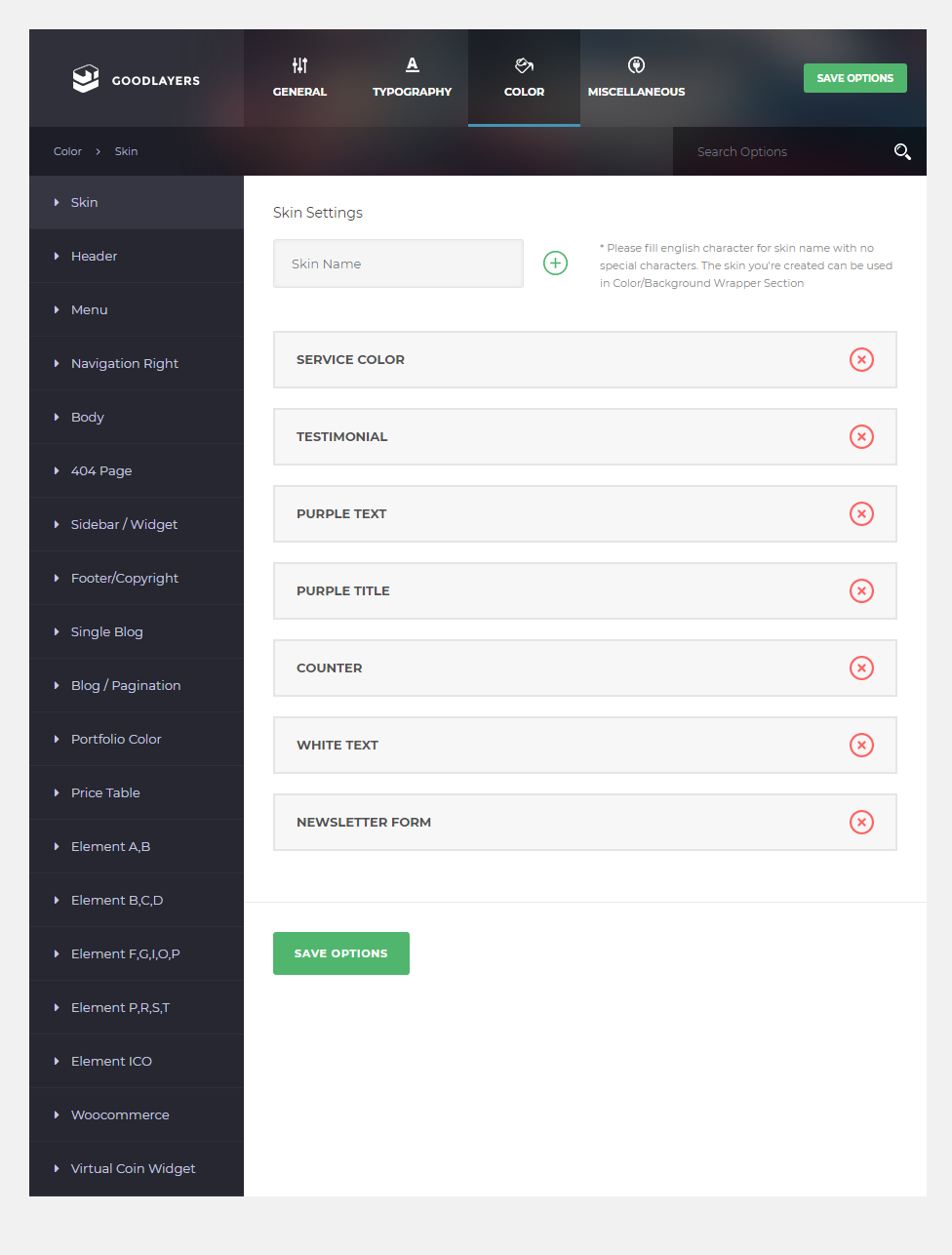Delete the Newsletter Form skin

pos(861,822)
